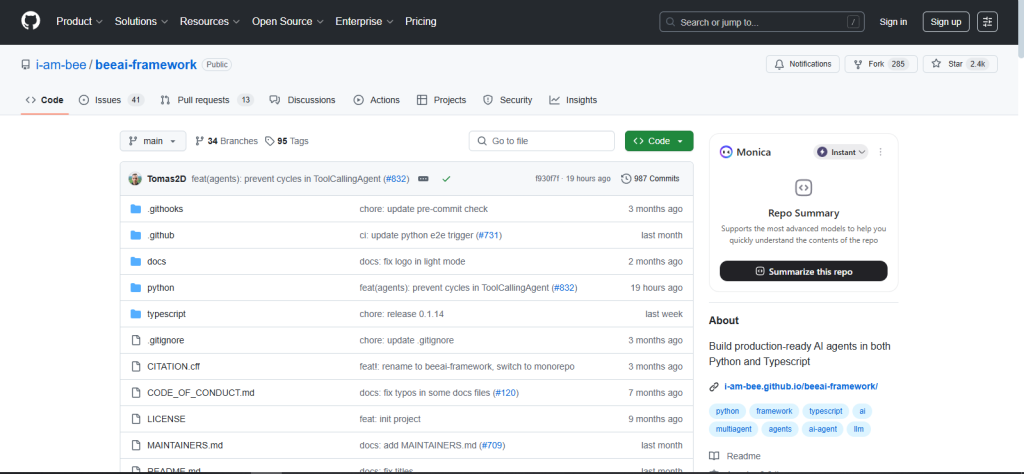The height and width of the screenshot is (474, 1024).
Task: Open the Actions tab
Action: pos(377,100)
